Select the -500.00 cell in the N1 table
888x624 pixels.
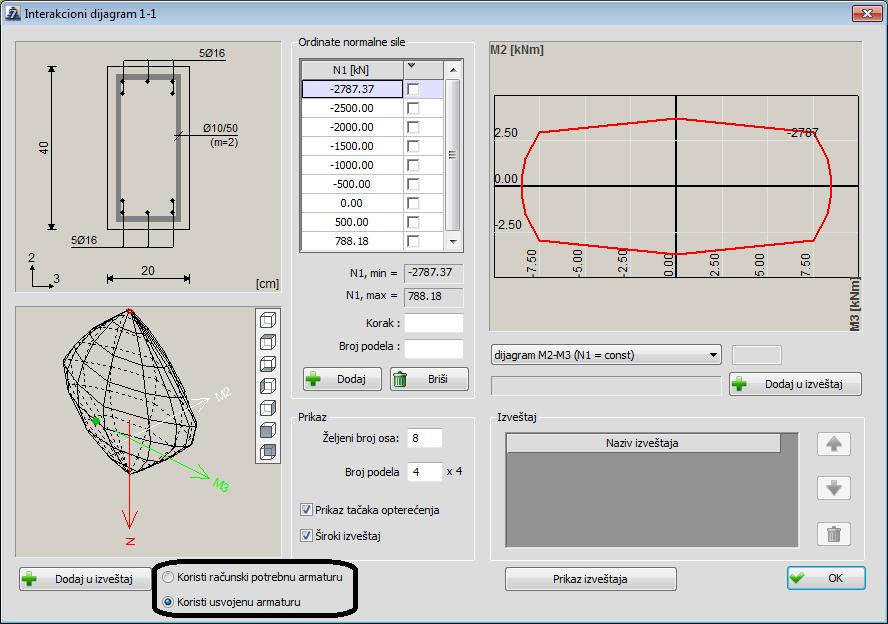(352, 184)
